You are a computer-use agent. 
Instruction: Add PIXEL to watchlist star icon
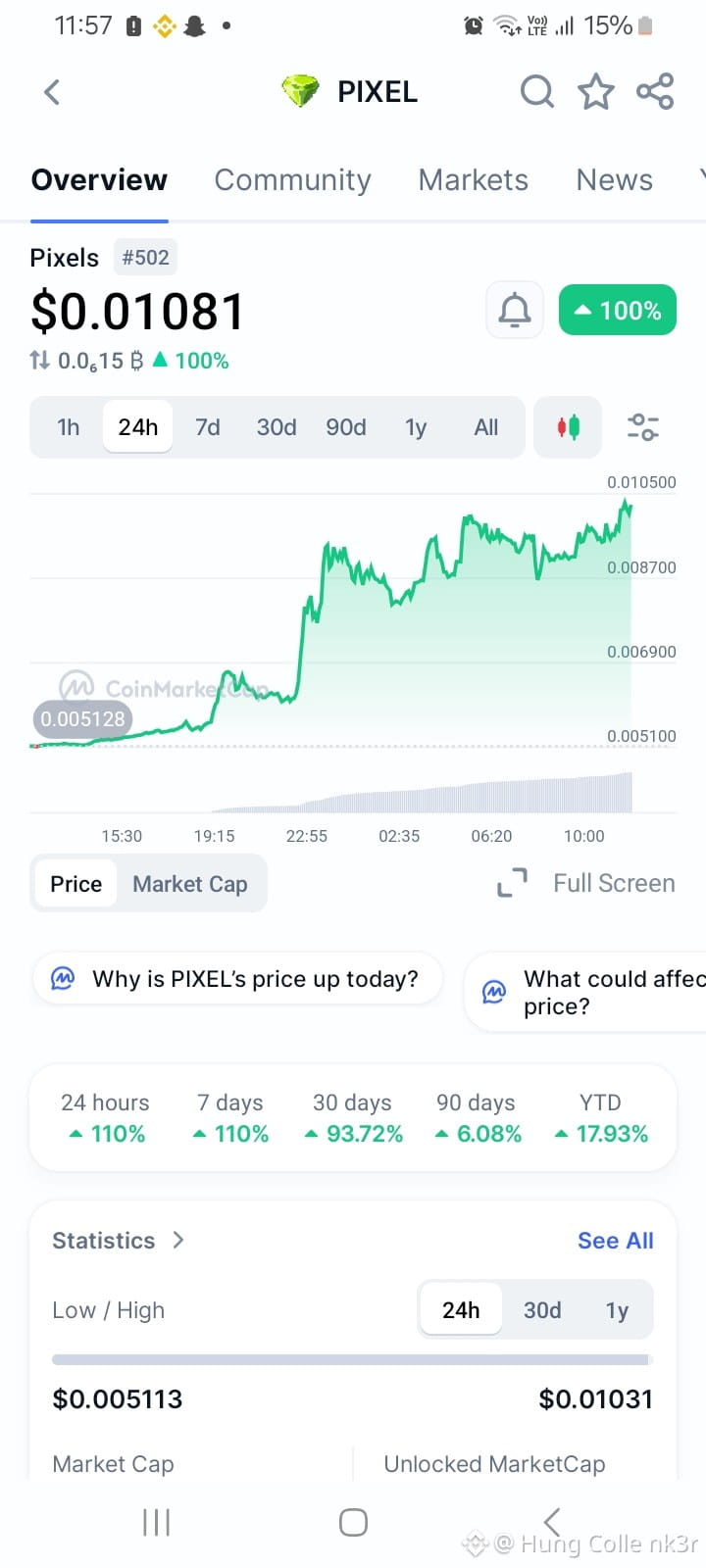pyautogui.click(x=596, y=92)
